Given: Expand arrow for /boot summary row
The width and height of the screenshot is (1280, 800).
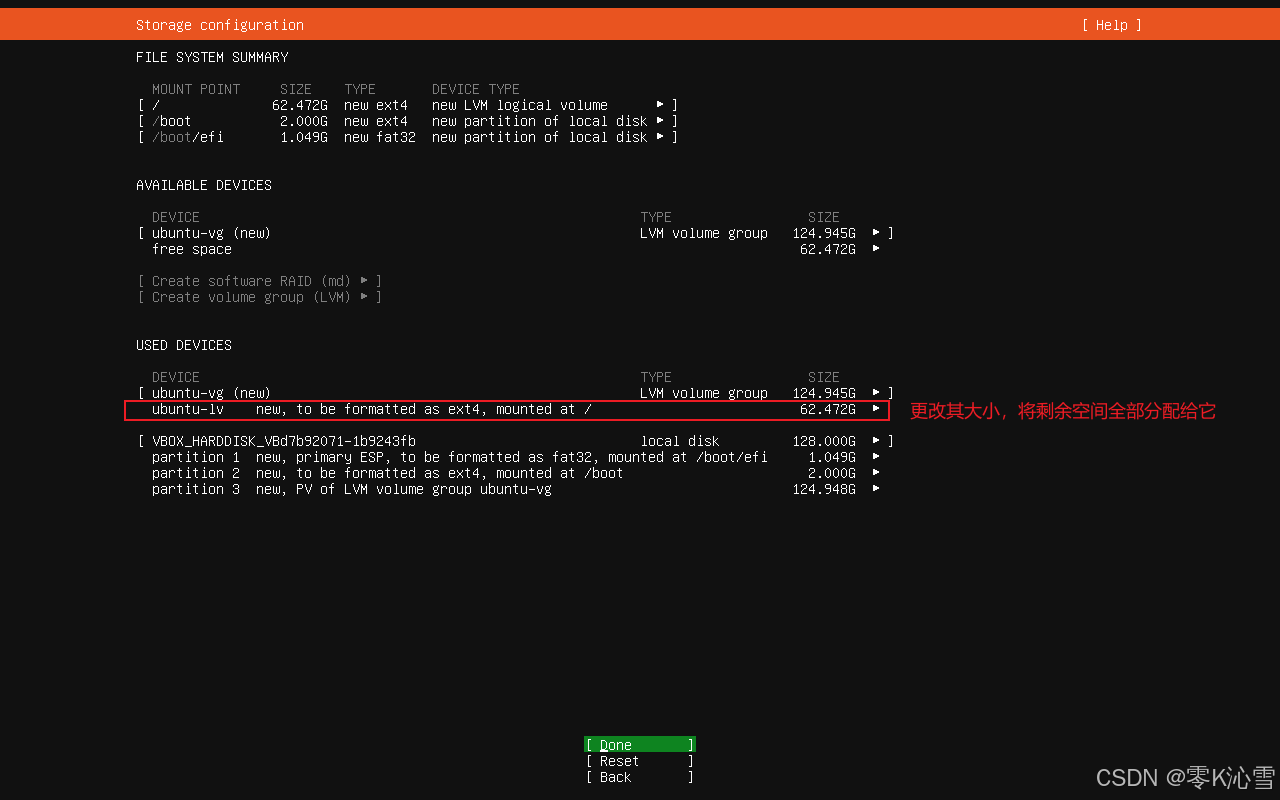Looking at the screenshot, I should coord(660,121).
